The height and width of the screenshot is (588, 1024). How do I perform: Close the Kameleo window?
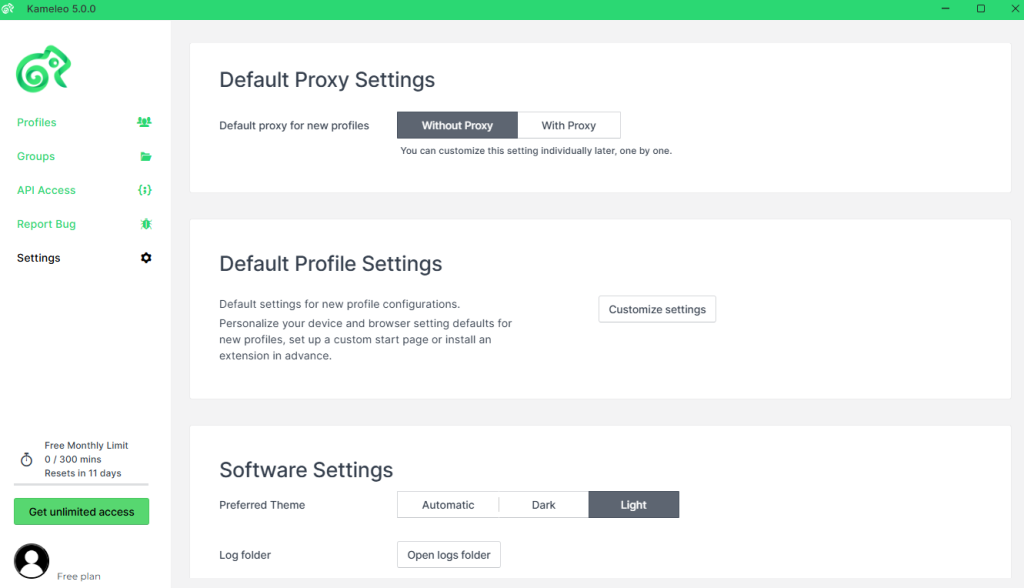[1016, 8]
